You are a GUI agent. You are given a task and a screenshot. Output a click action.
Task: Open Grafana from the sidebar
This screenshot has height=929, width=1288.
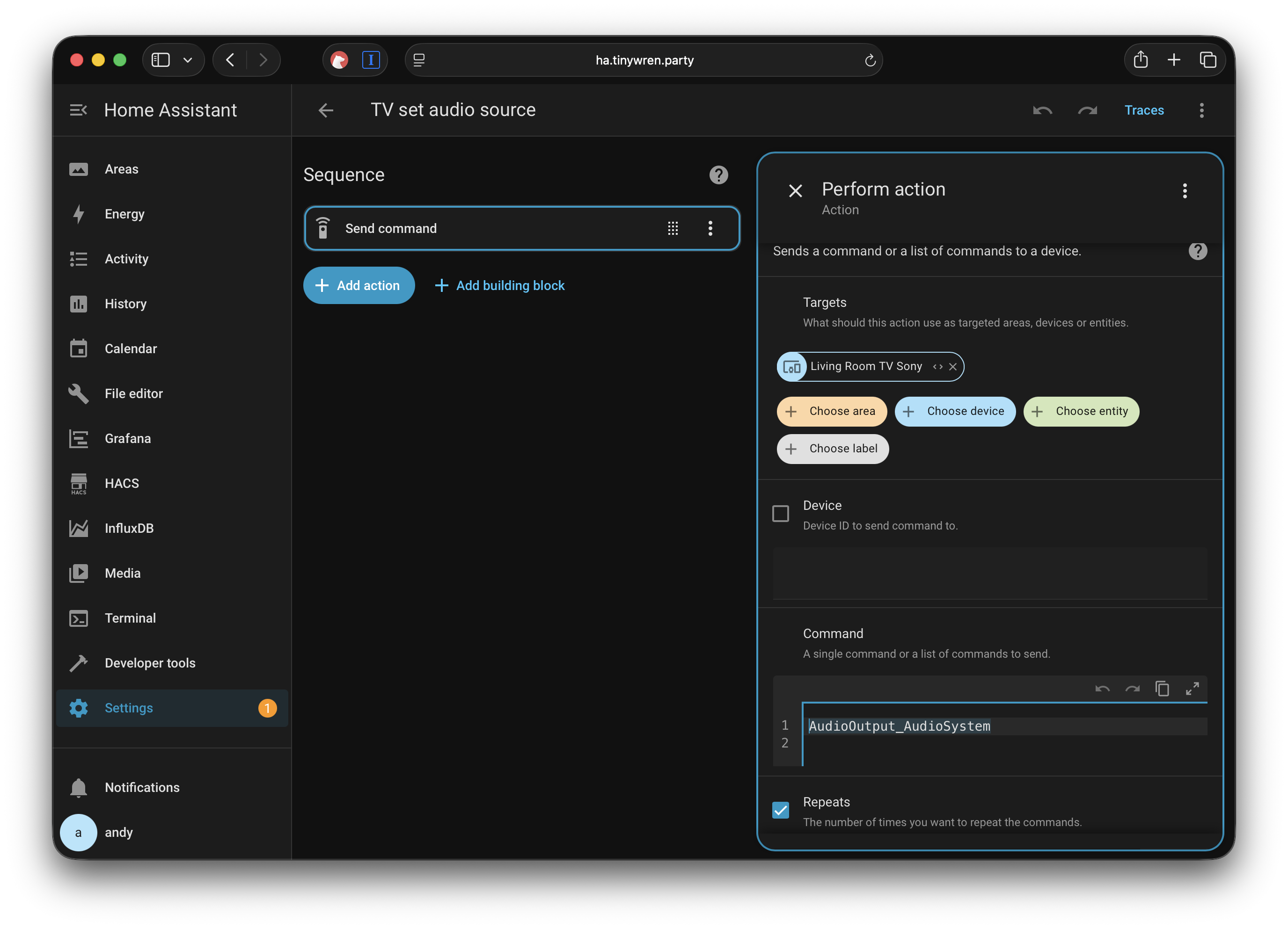click(127, 438)
